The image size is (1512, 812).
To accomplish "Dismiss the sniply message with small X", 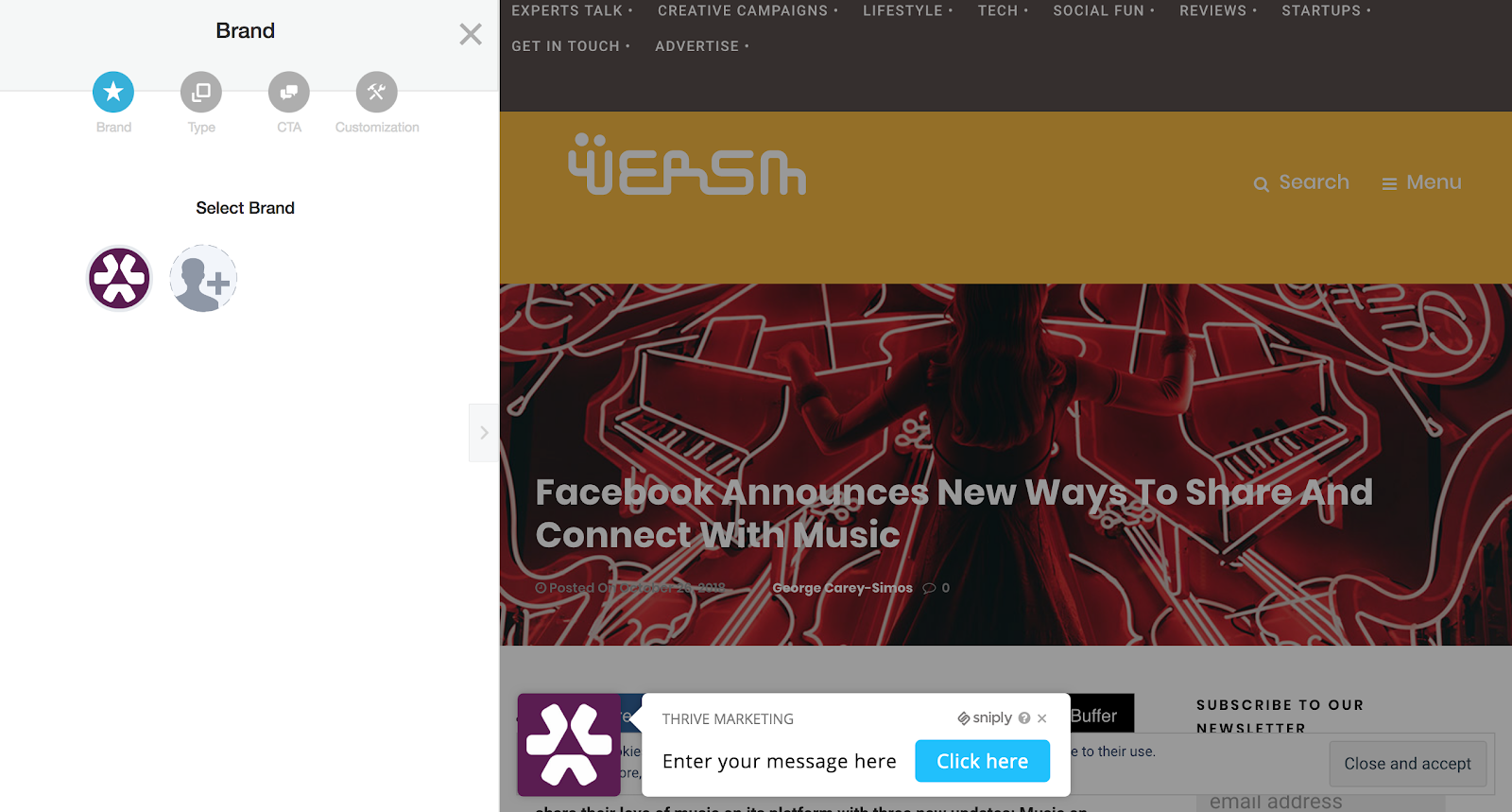I will 1042,718.
